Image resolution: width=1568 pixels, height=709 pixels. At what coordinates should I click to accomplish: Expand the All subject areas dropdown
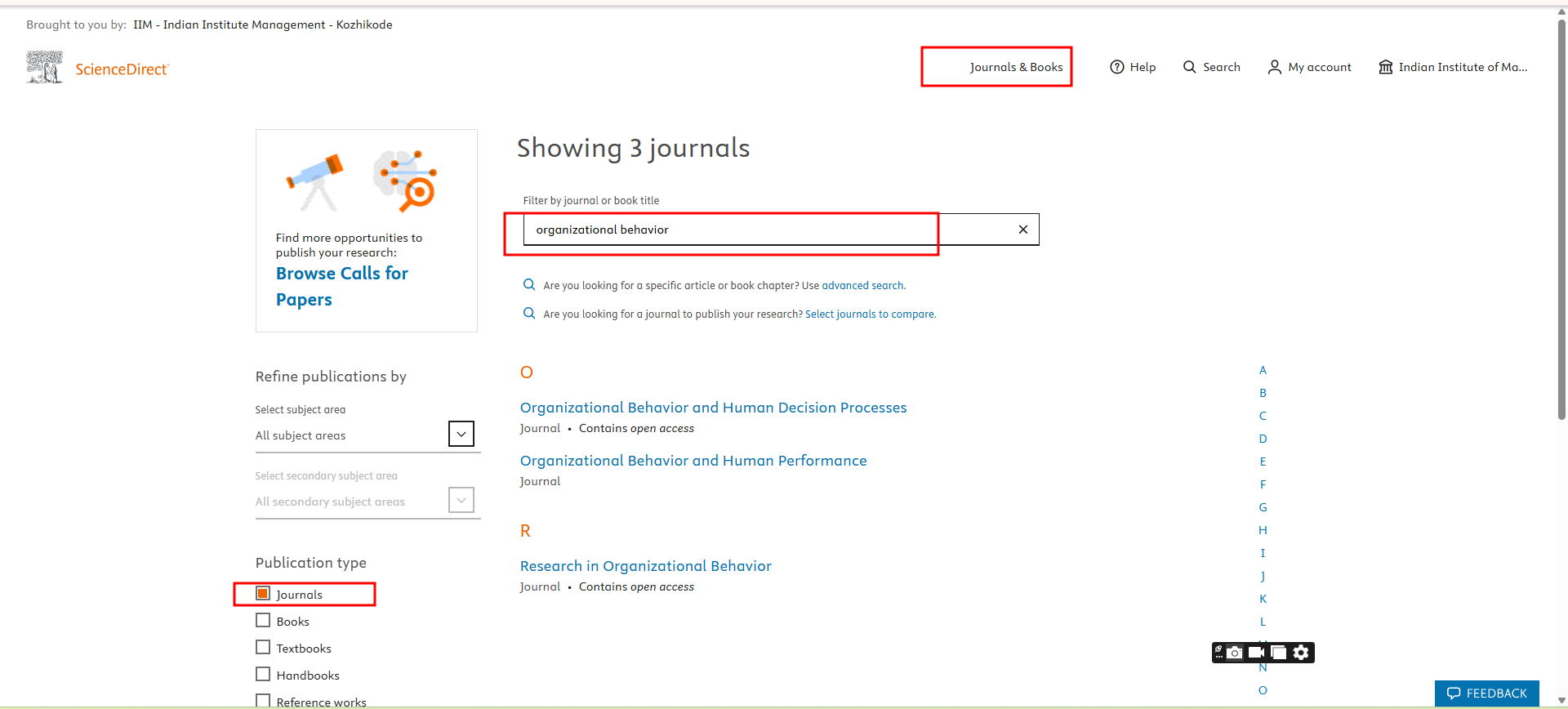tap(461, 435)
